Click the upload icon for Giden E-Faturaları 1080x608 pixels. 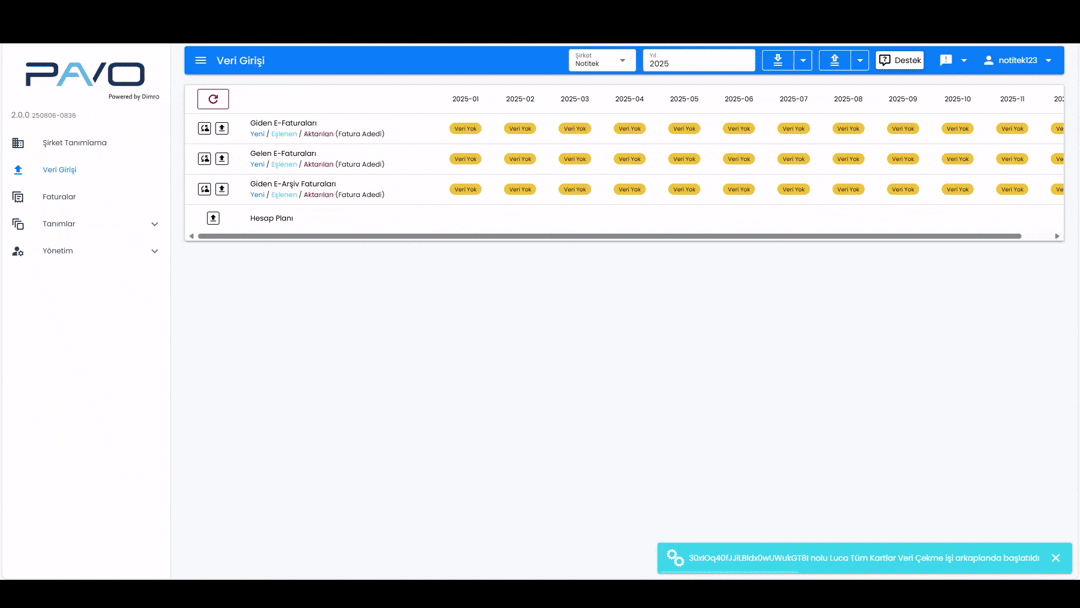tap(222, 128)
